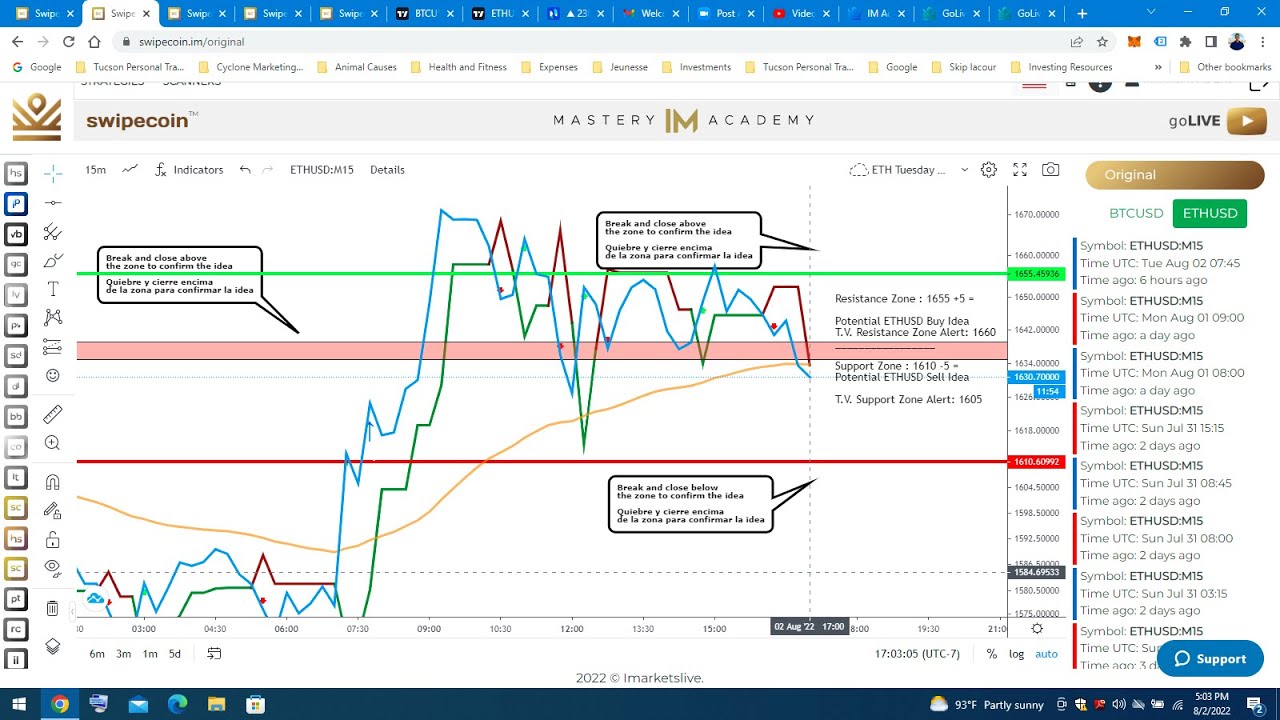Select the 6m date range
The height and width of the screenshot is (720, 1280).
click(x=97, y=654)
